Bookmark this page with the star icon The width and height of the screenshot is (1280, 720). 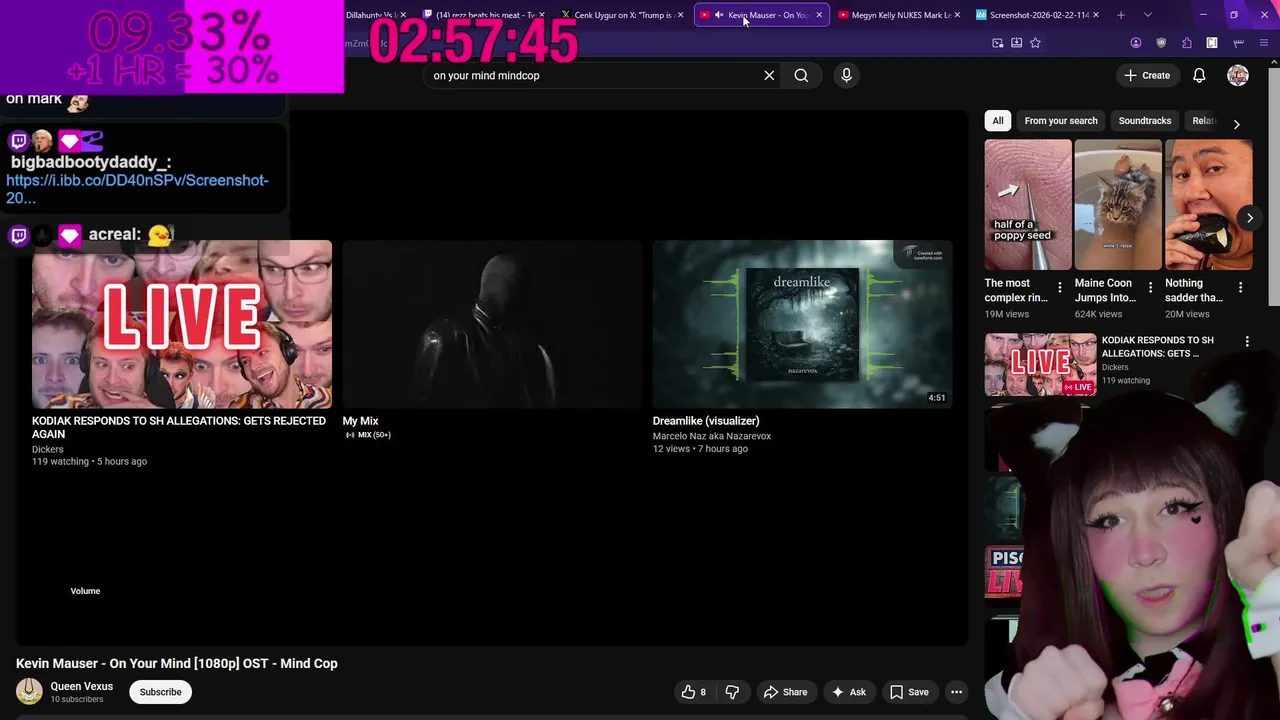(1035, 43)
